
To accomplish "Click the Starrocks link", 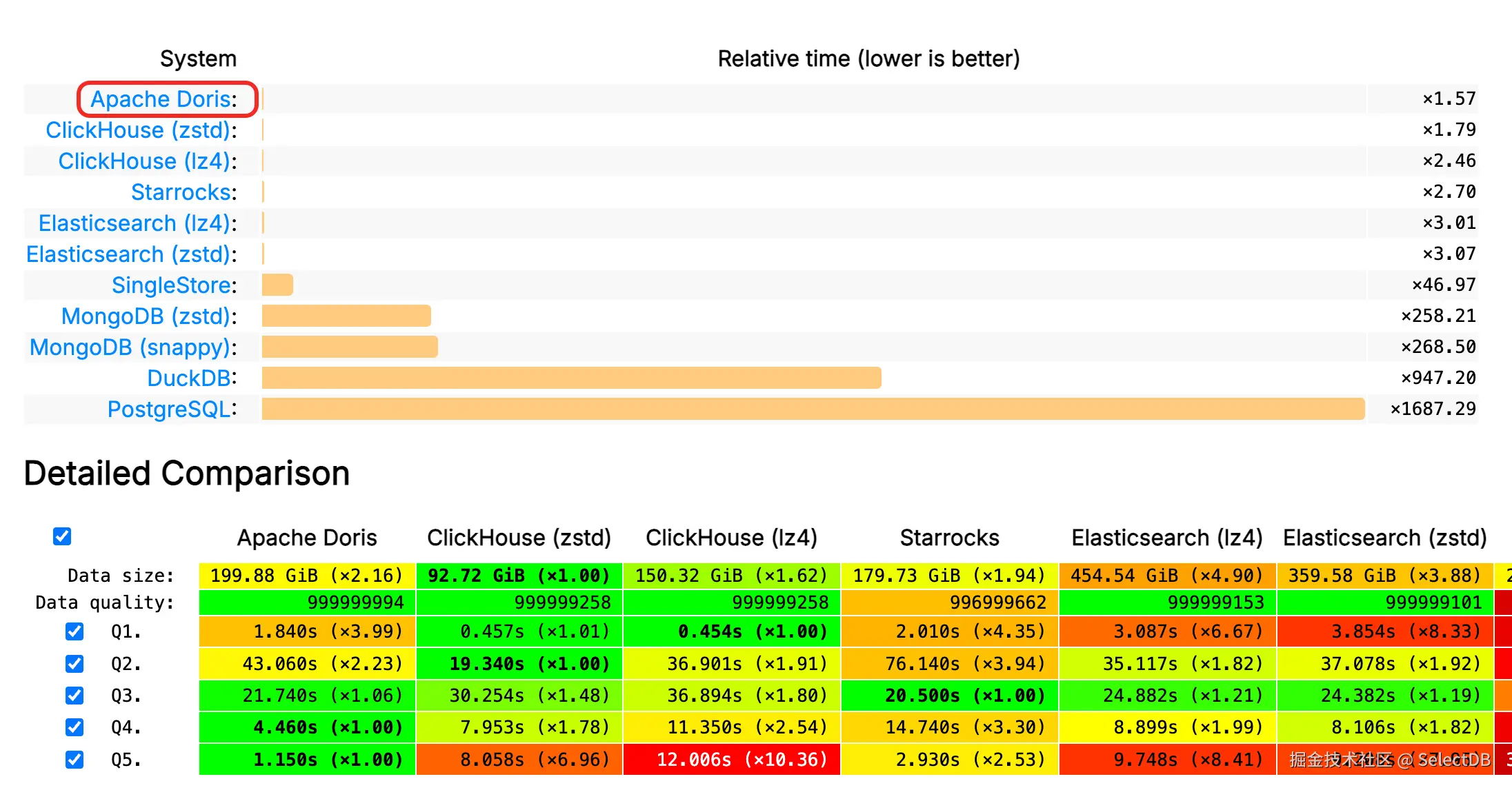I will coord(181,192).
